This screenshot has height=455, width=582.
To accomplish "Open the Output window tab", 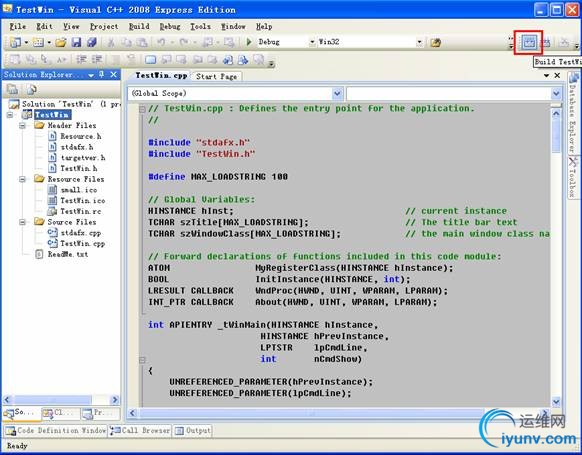I will (193, 431).
